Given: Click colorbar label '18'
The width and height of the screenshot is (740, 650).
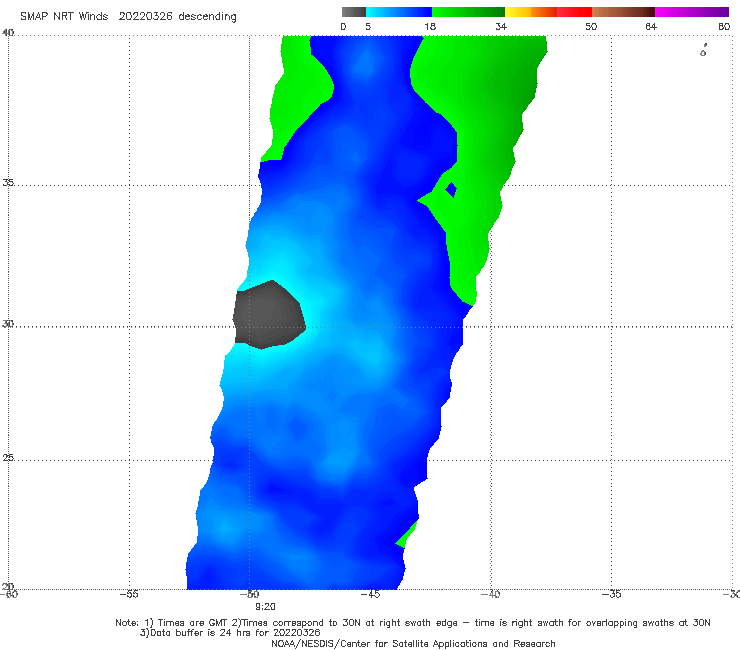Looking at the screenshot, I should pyautogui.click(x=430, y=26).
